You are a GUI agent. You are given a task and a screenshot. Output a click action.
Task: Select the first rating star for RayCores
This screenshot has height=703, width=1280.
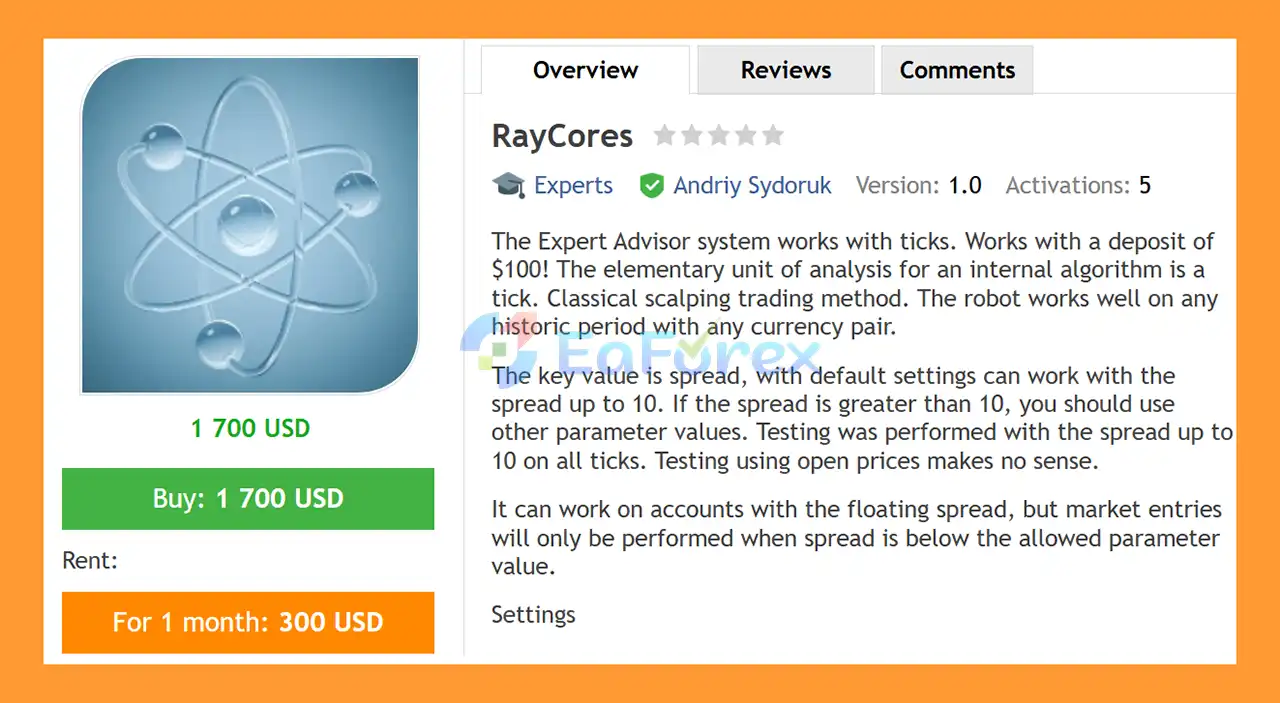pyautogui.click(x=665, y=135)
